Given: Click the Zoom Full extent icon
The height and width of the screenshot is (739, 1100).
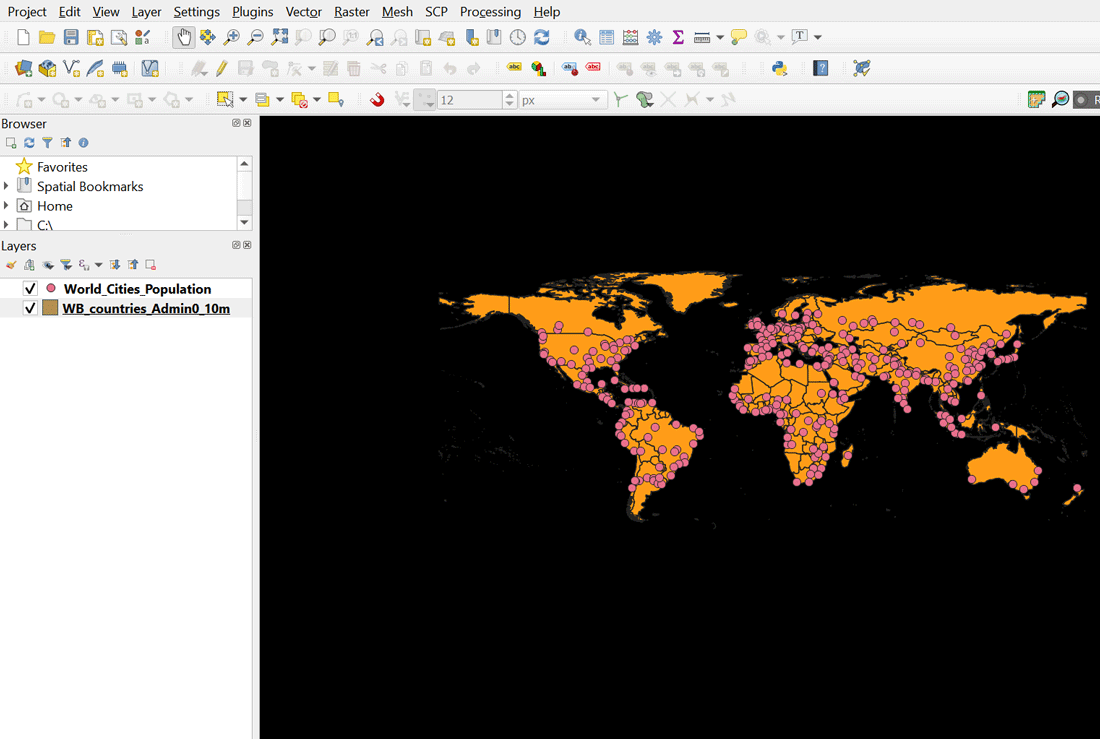Looking at the screenshot, I should pyautogui.click(x=279, y=37).
